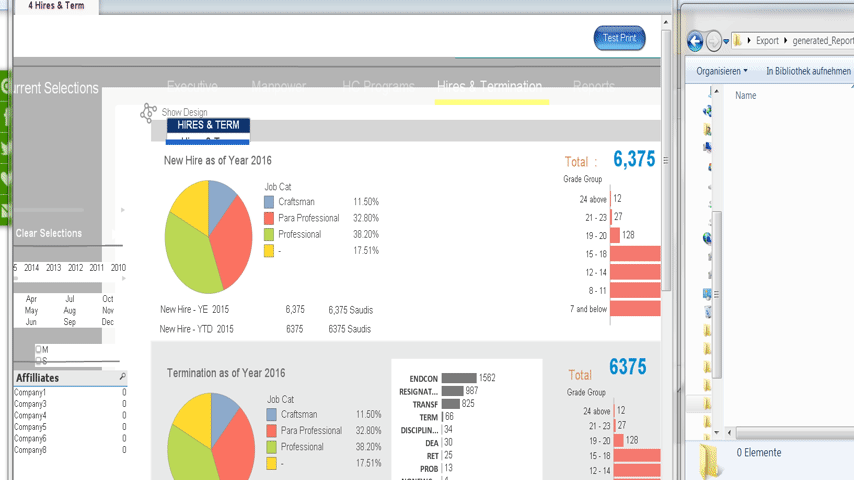Select year 2011 in the year list
This screenshot has height=480, width=854.
point(96,268)
